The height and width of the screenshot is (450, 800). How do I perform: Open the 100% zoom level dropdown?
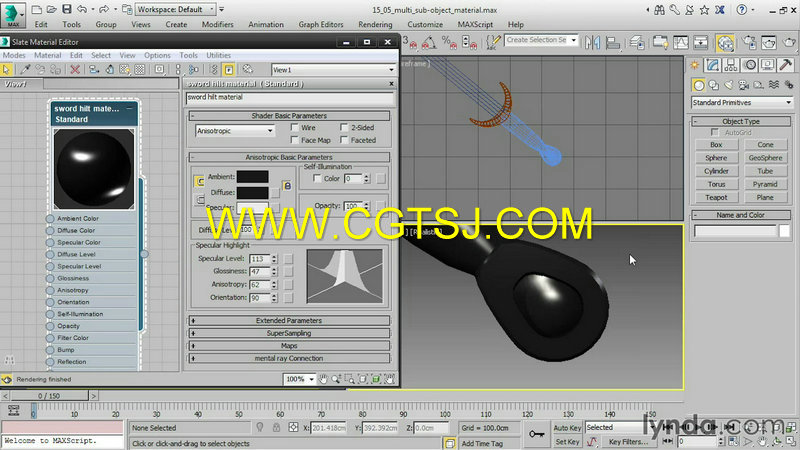pyautogui.click(x=299, y=379)
